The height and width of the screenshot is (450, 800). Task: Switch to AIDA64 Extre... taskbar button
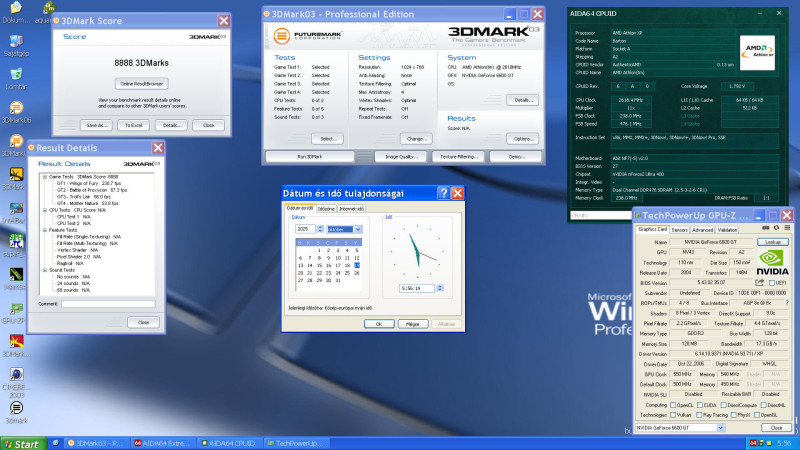click(164, 443)
